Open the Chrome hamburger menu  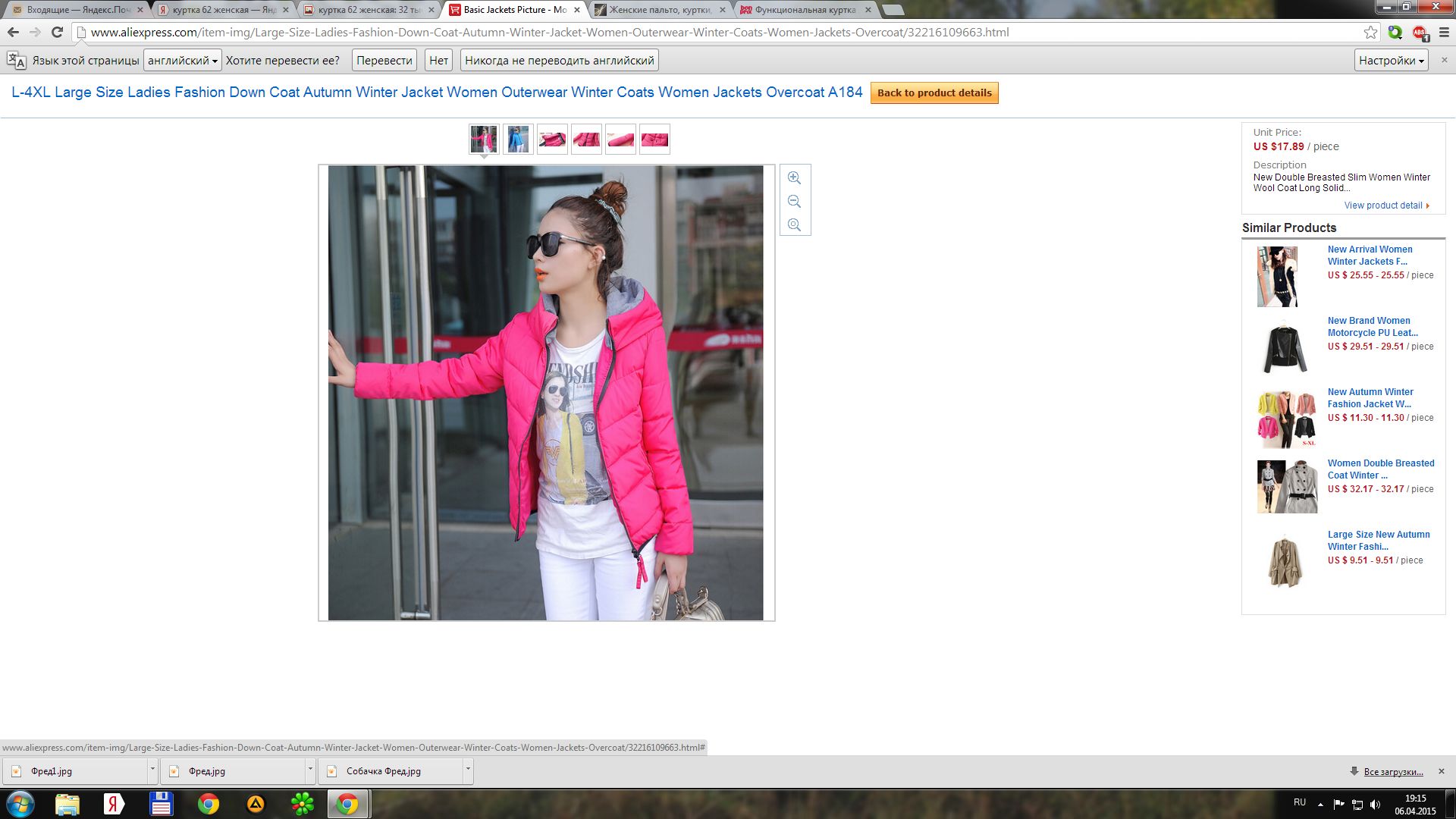tap(1444, 33)
